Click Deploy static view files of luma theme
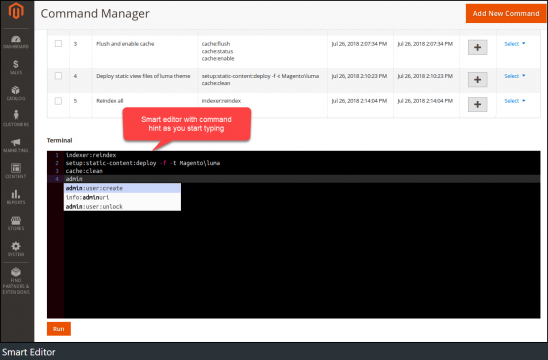Image resolution: width=548 pixels, height=360 pixels. 143,76
